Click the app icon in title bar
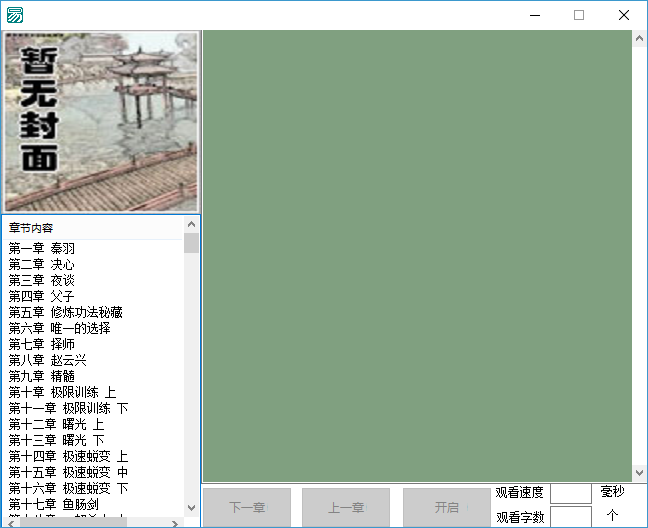This screenshot has height=528, width=648. click(x=15, y=15)
